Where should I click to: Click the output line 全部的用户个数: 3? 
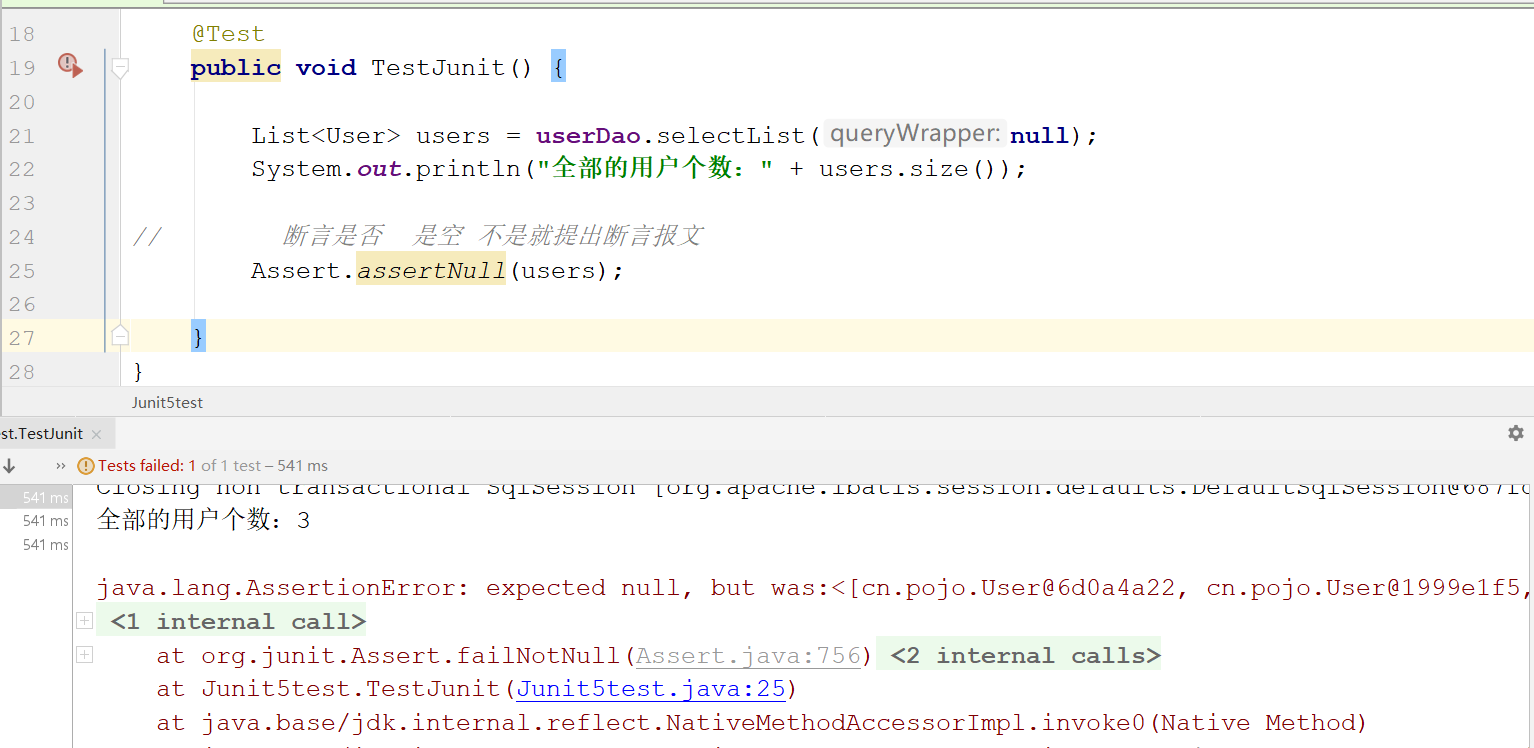pos(204,520)
